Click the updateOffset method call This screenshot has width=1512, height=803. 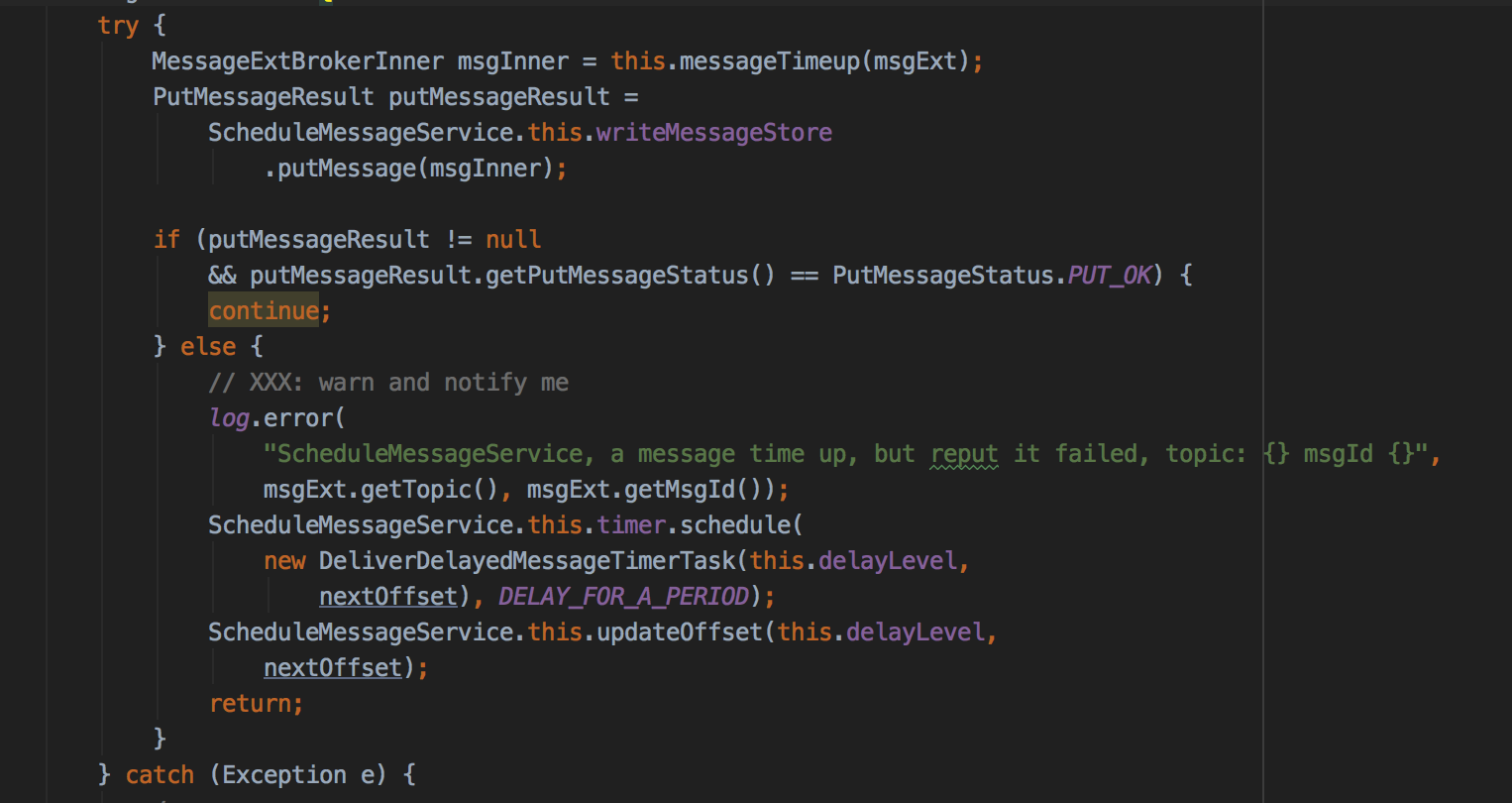point(679,632)
